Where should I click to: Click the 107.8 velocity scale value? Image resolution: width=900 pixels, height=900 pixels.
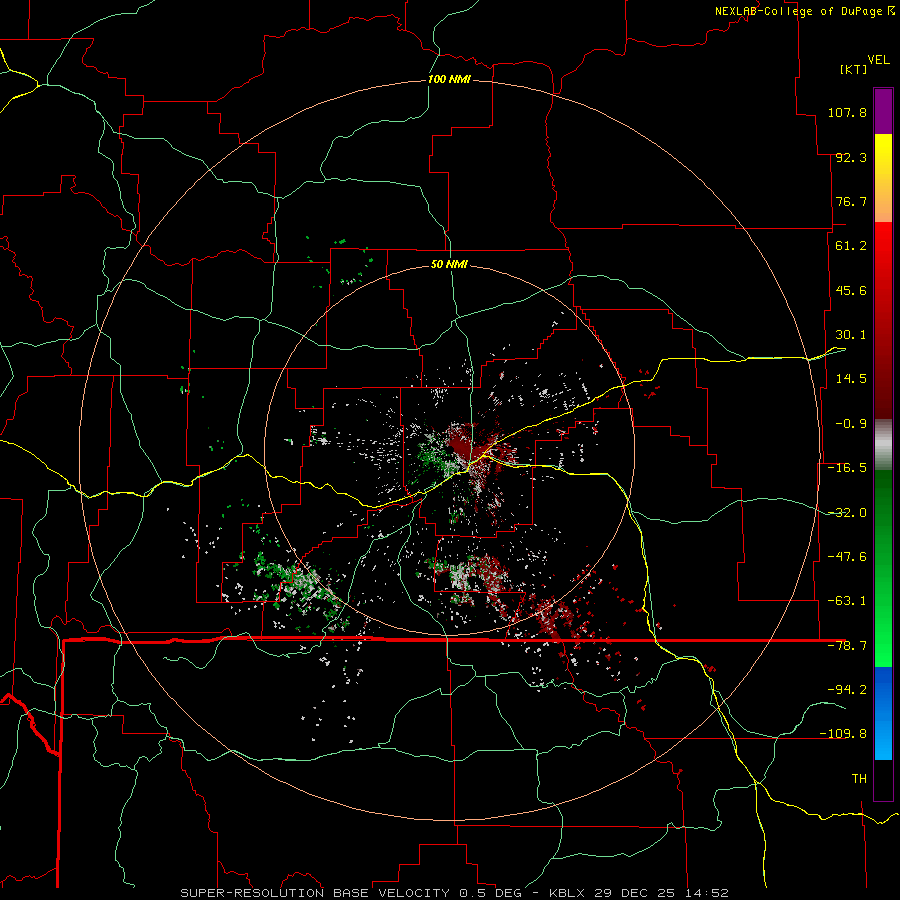847,112
